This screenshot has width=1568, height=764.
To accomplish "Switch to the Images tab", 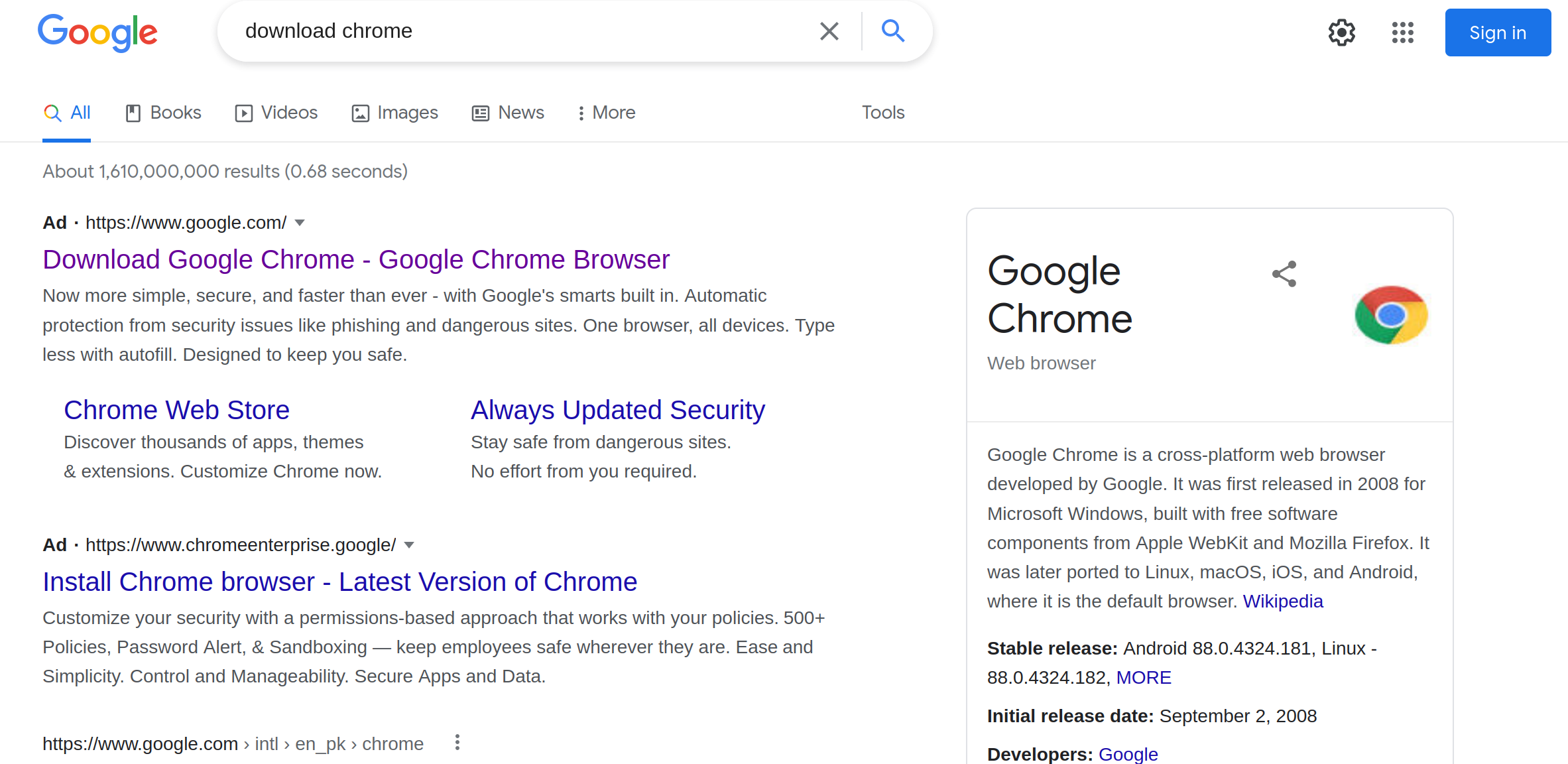I will coord(395,113).
